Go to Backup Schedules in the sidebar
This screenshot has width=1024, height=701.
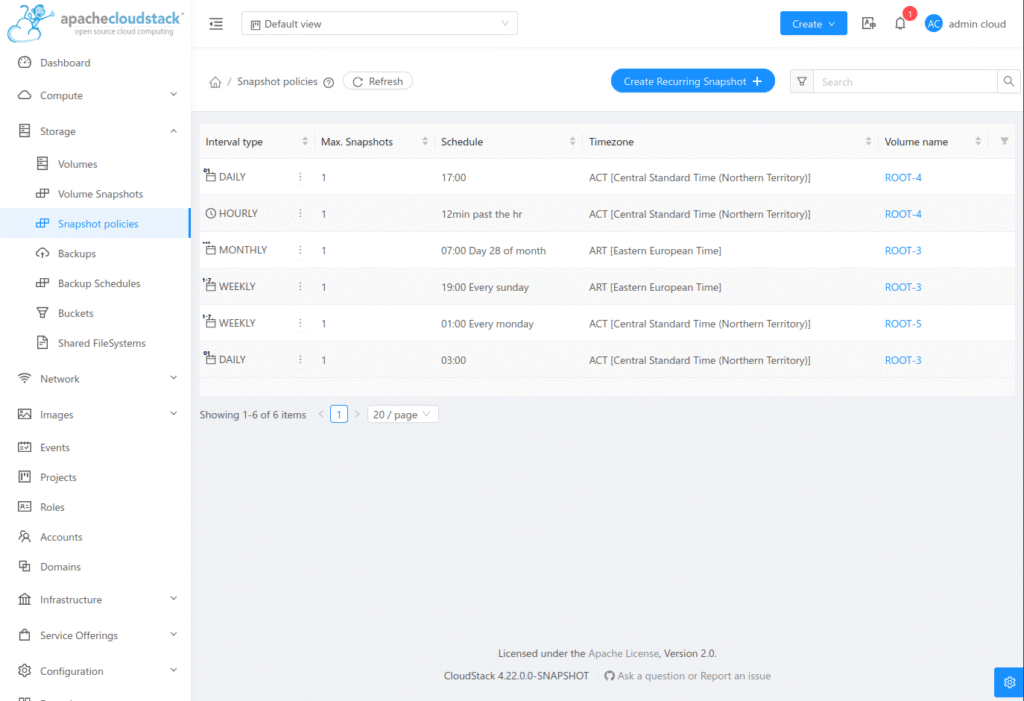tap(99, 284)
